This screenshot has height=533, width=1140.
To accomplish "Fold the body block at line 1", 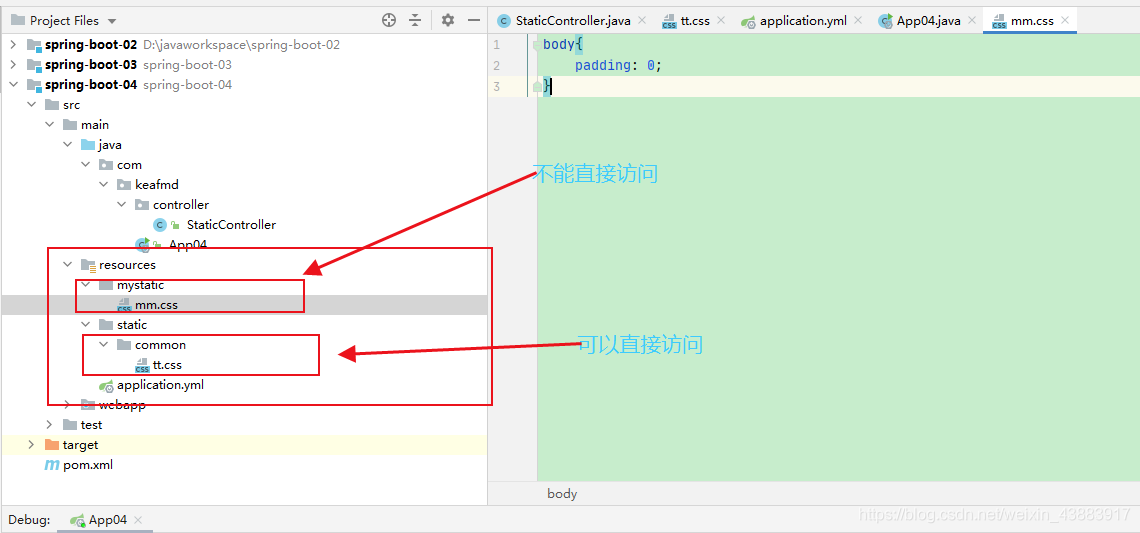I will pos(537,44).
